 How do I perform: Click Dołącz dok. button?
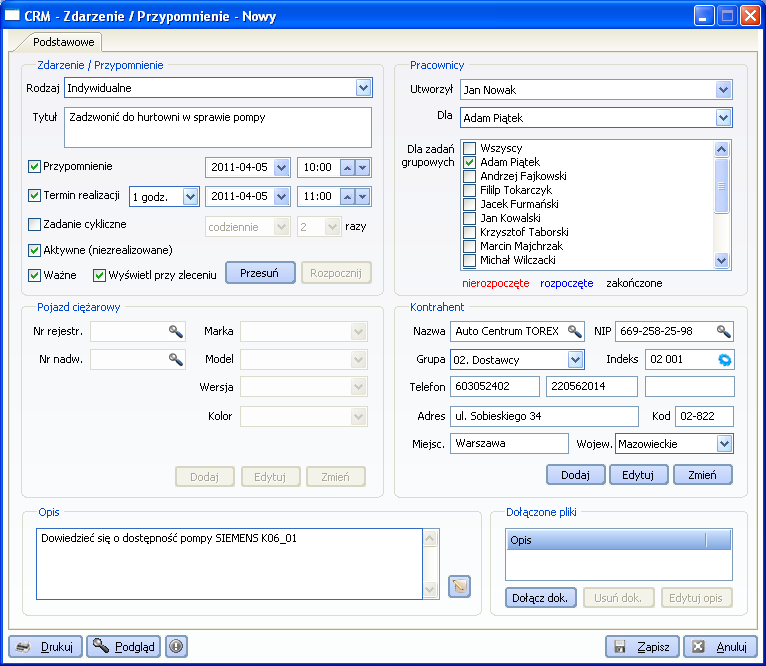[x=540, y=598]
